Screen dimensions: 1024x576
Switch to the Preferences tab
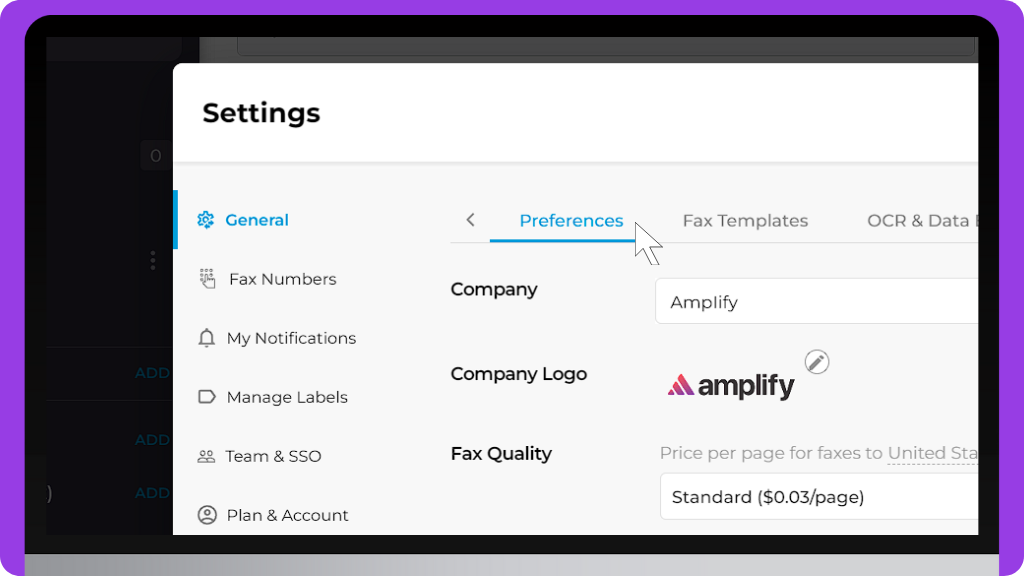pyautogui.click(x=571, y=221)
